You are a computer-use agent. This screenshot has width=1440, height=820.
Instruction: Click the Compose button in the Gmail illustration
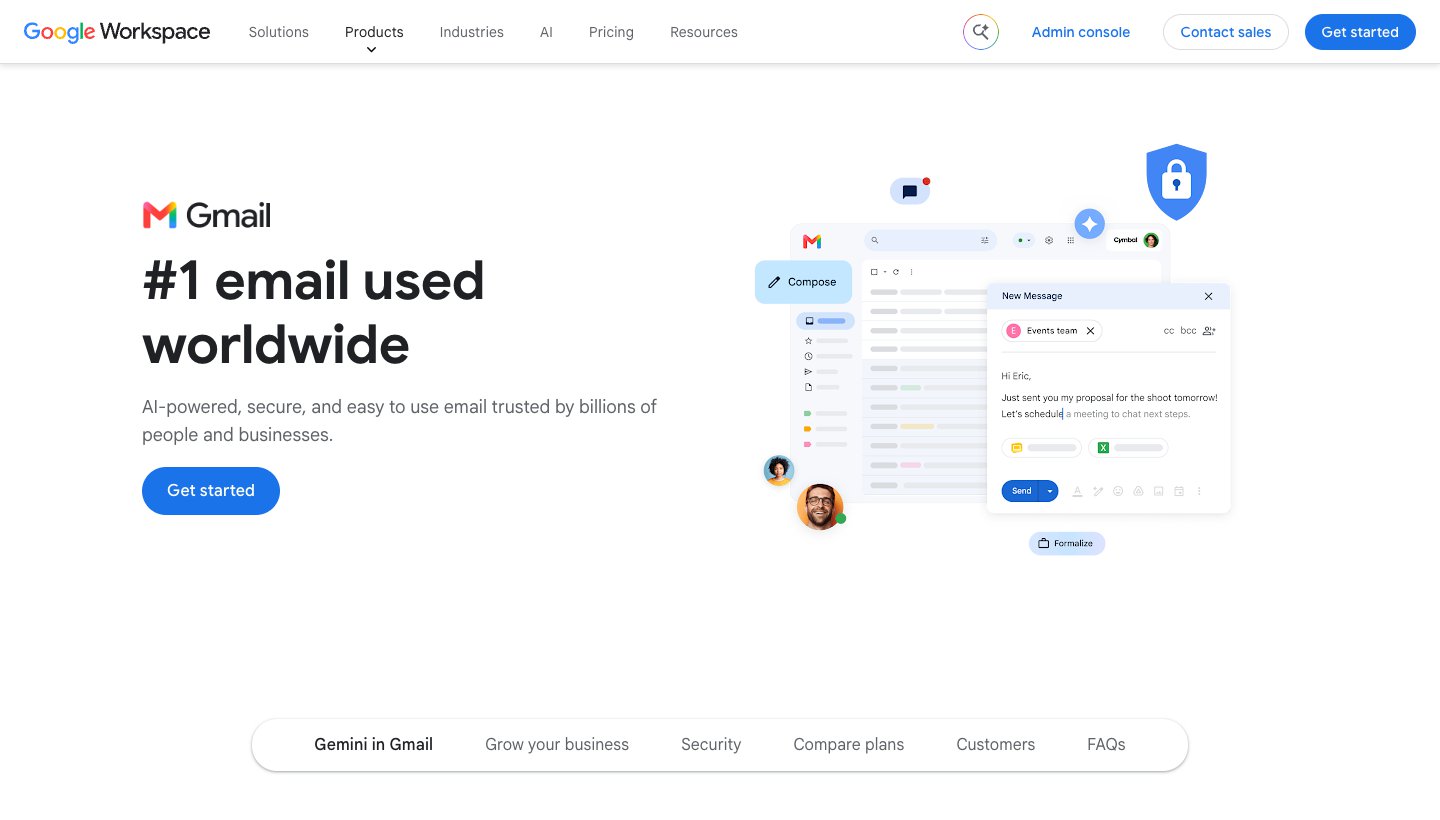[x=803, y=282]
